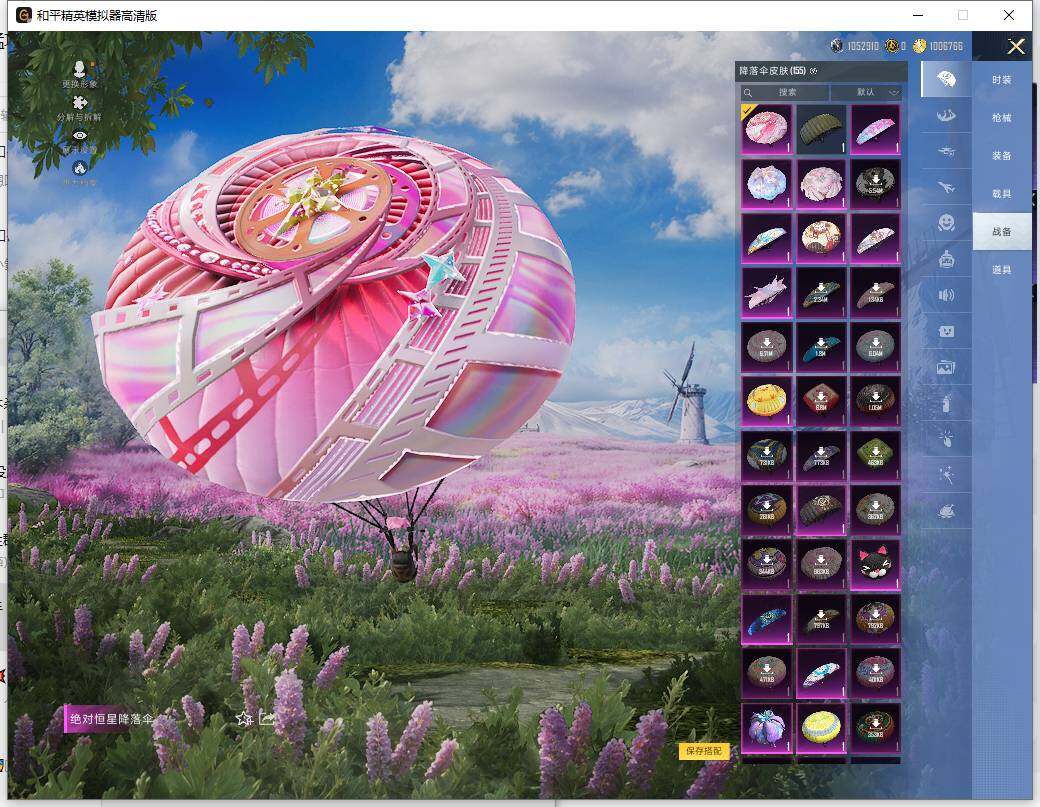The width and height of the screenshot is (1040, 807).
Task: Pick the black cat parachute skin
Action: point(875,565)
